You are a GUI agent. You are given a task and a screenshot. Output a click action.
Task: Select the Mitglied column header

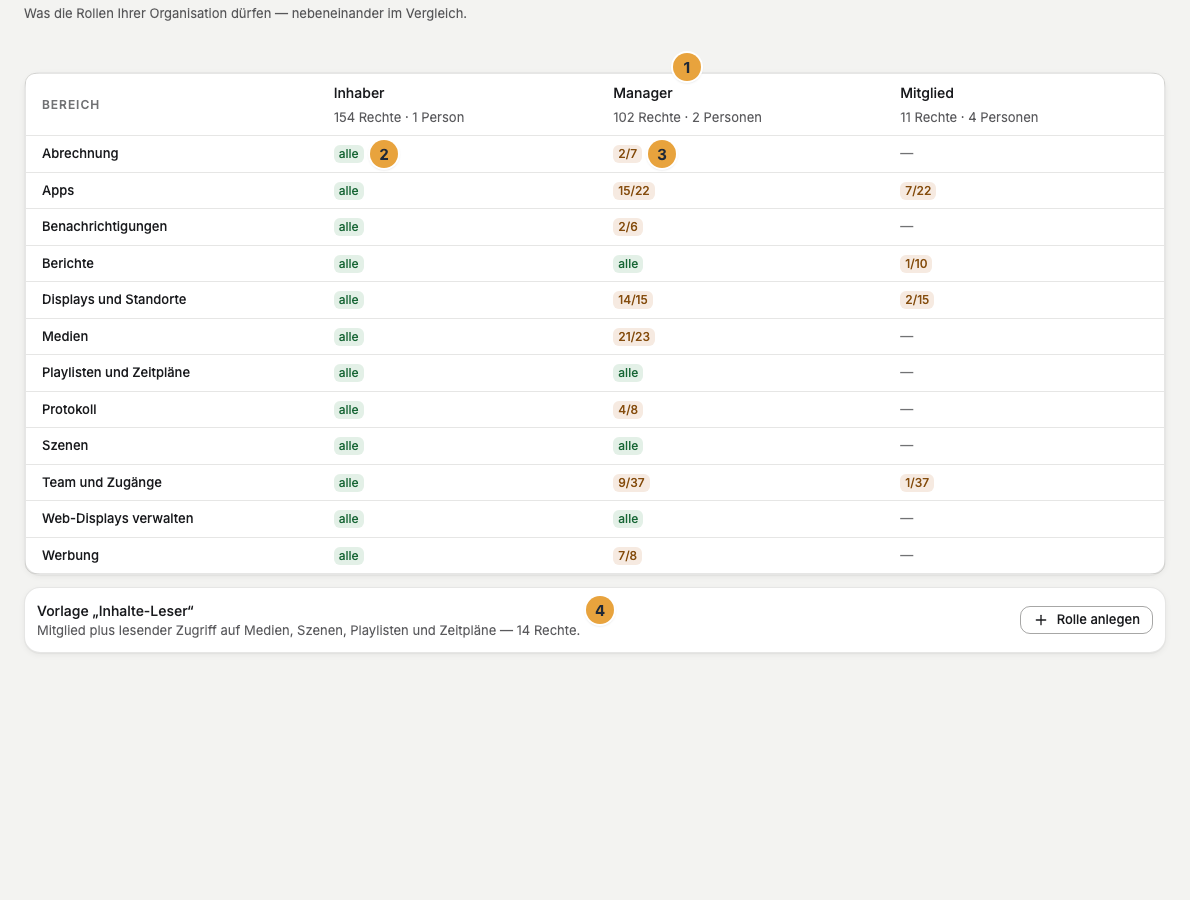pyautogui.click(x=927, y=93)
